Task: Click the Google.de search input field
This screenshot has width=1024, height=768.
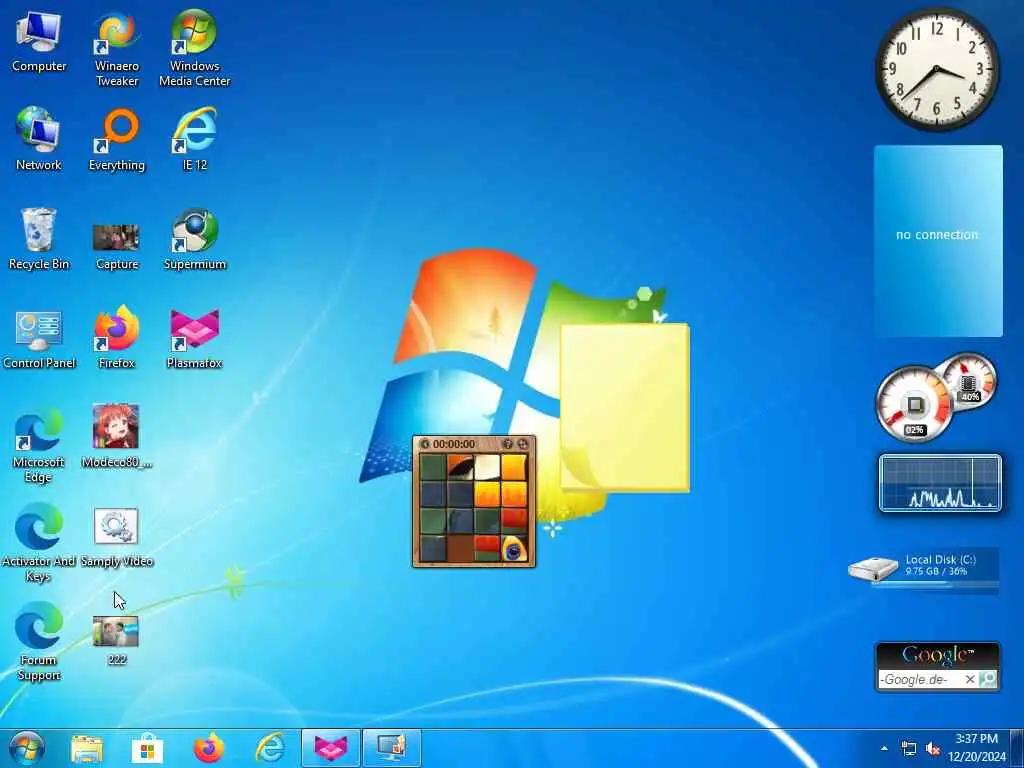Action: coord(921,680)
